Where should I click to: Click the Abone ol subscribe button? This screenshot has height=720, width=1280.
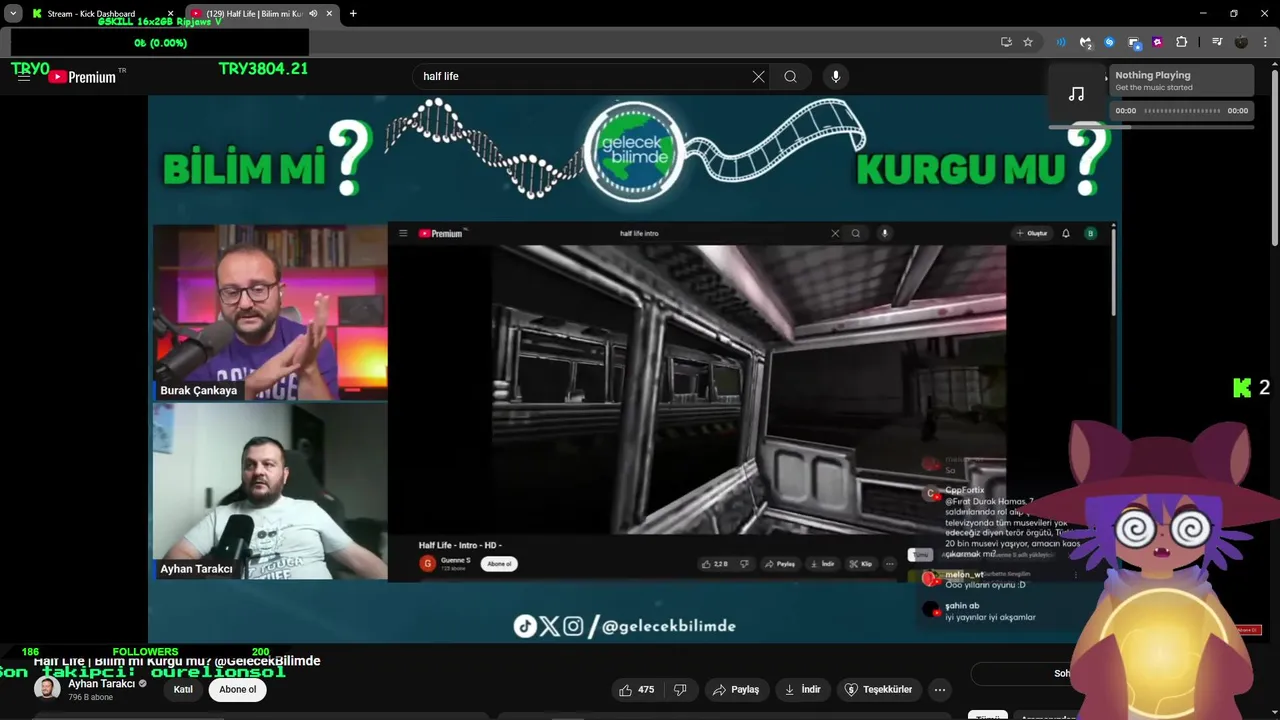pyautogui.click(x=238, y=689)
